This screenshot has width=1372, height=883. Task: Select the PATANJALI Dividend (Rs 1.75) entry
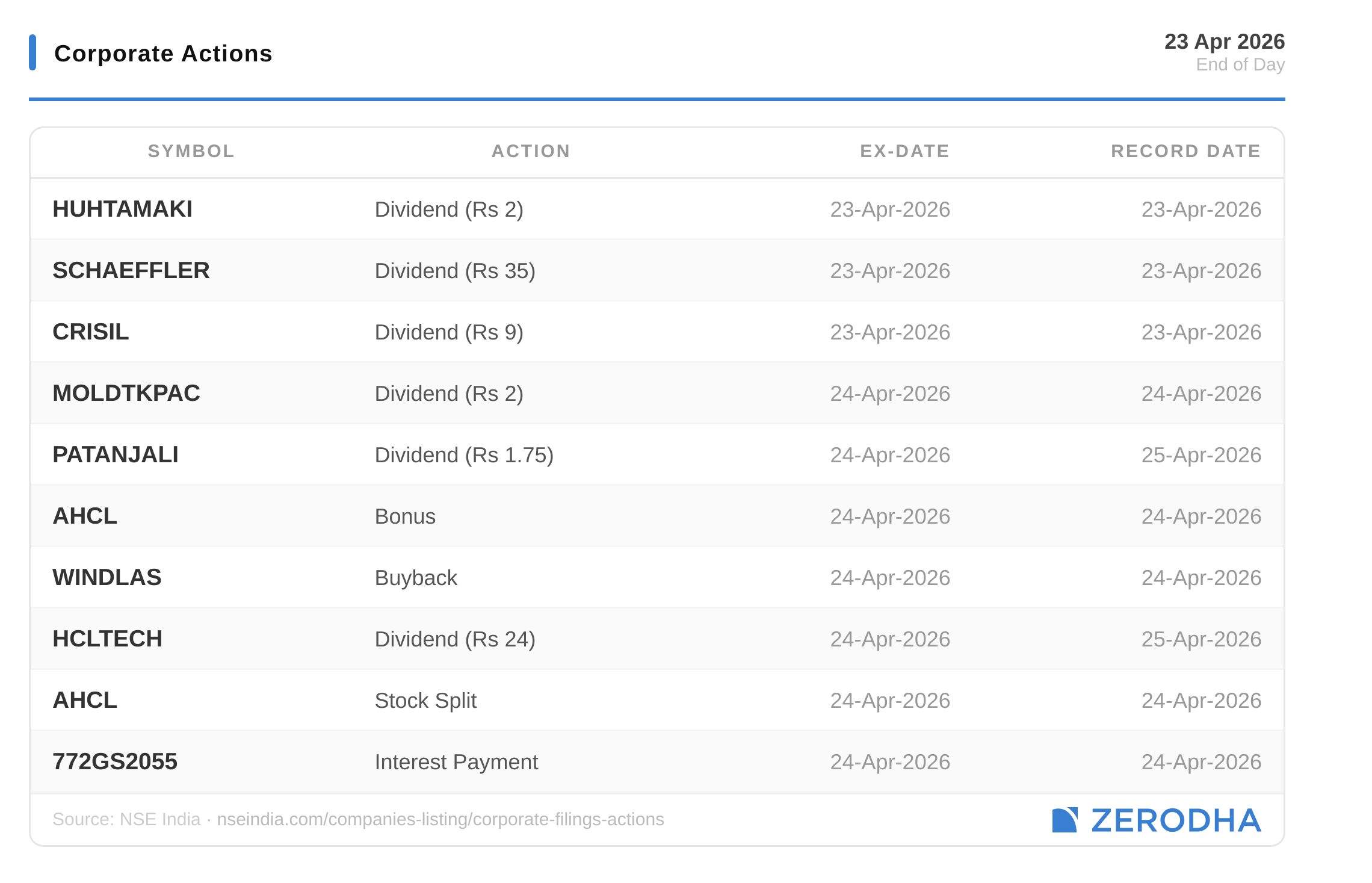click(463, 455)
